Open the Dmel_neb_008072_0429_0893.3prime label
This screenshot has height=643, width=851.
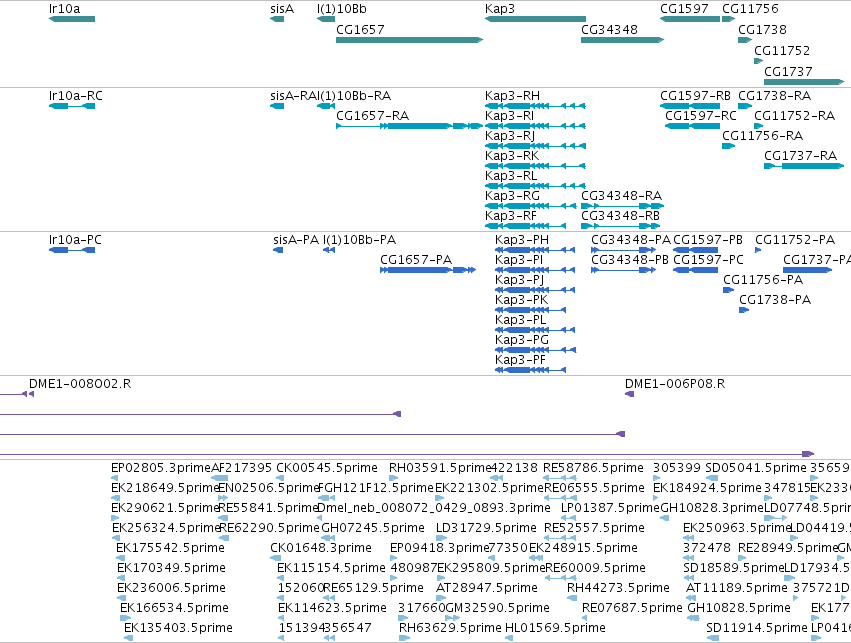coord(433,508)
